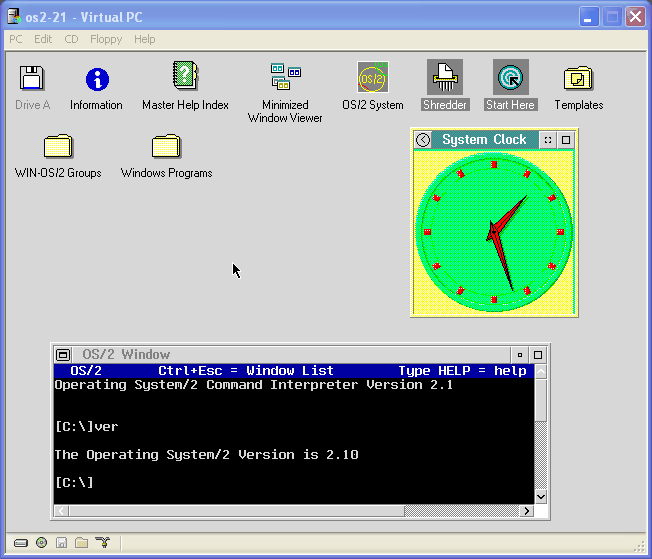This screenshot has height=559, width=652.
Task: Open the Floppy menu
Action: point(106,39)
